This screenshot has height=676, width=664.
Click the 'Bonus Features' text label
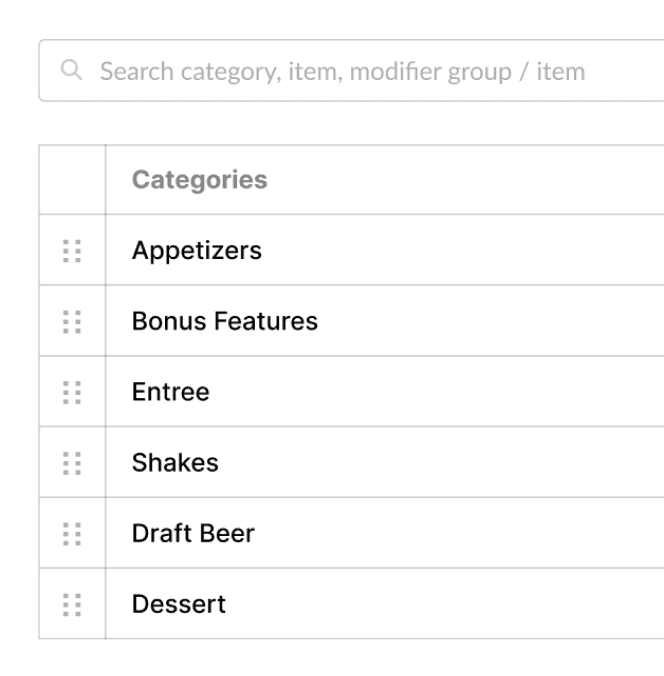click(224, 321)
